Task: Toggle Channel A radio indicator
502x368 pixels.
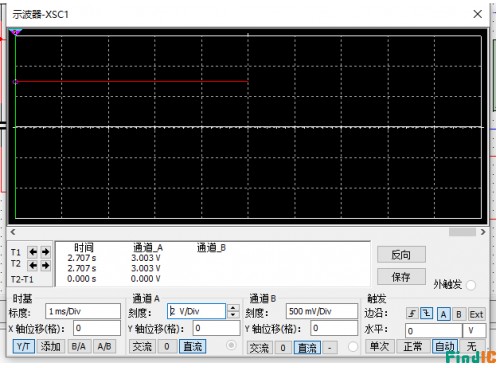Action: coord(231,345)
